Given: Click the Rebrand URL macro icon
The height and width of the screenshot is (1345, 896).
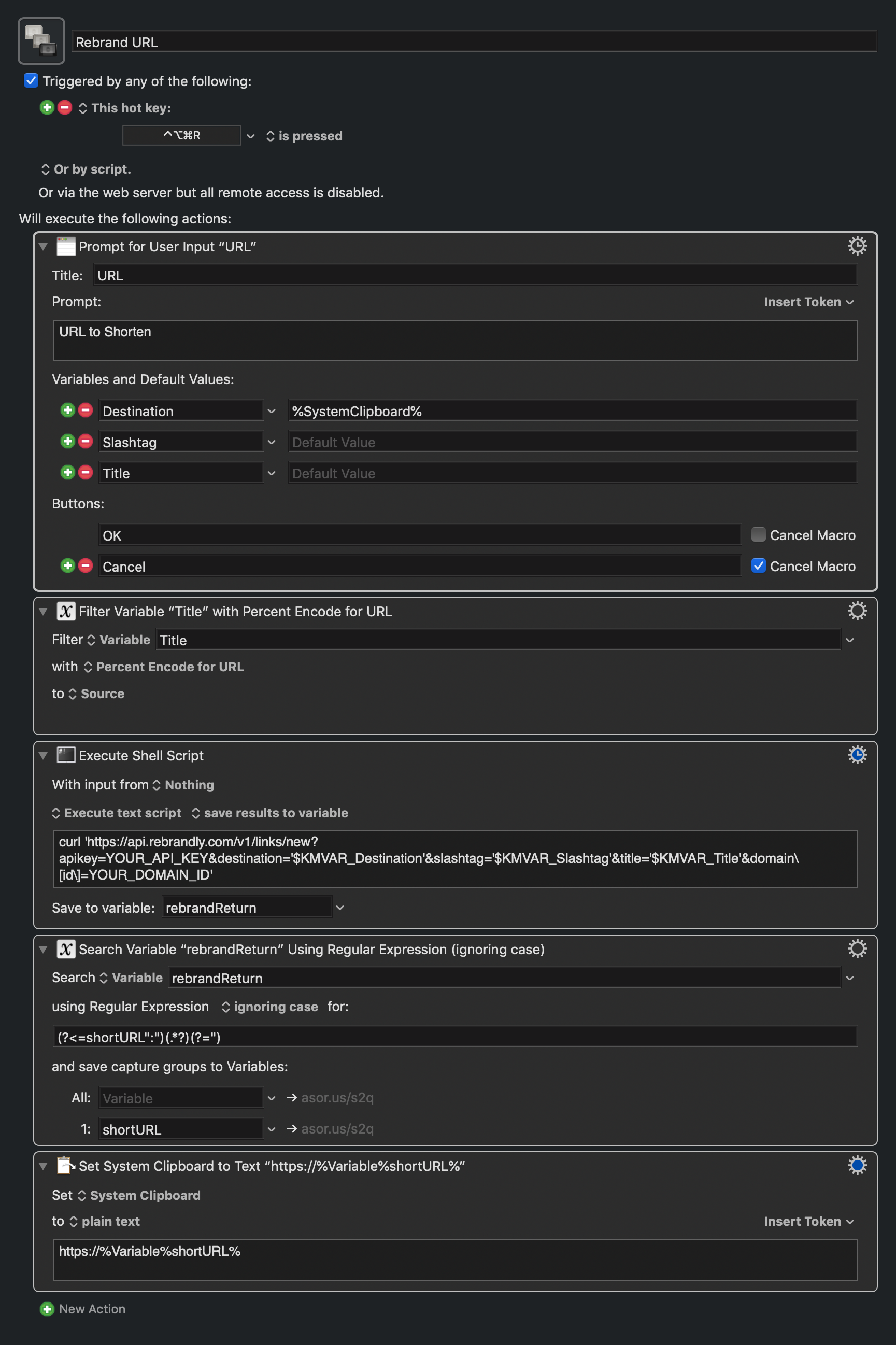Looking at the screenshot, I should pos(41,41).
